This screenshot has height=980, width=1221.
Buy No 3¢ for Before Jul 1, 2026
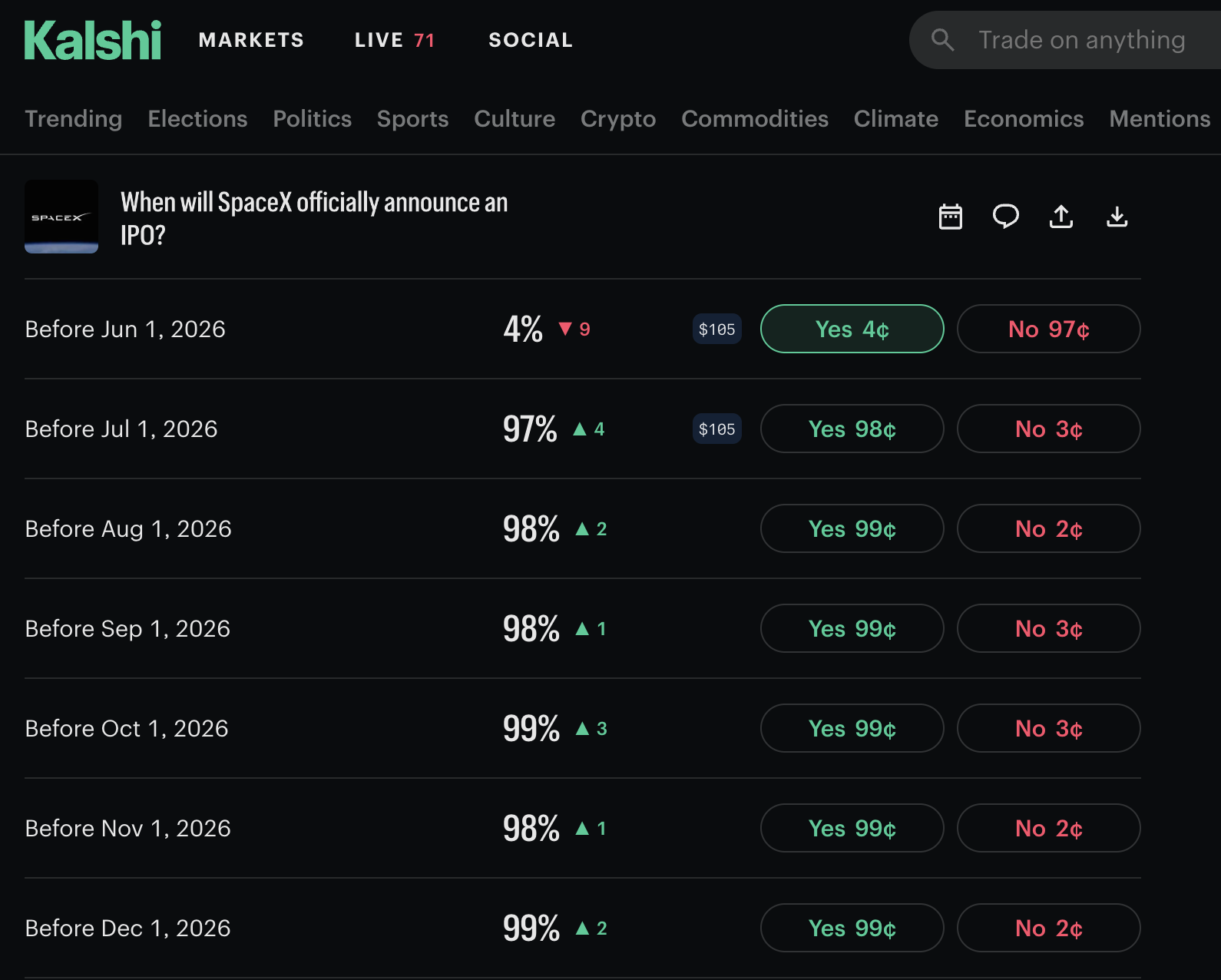[1049, 429]
